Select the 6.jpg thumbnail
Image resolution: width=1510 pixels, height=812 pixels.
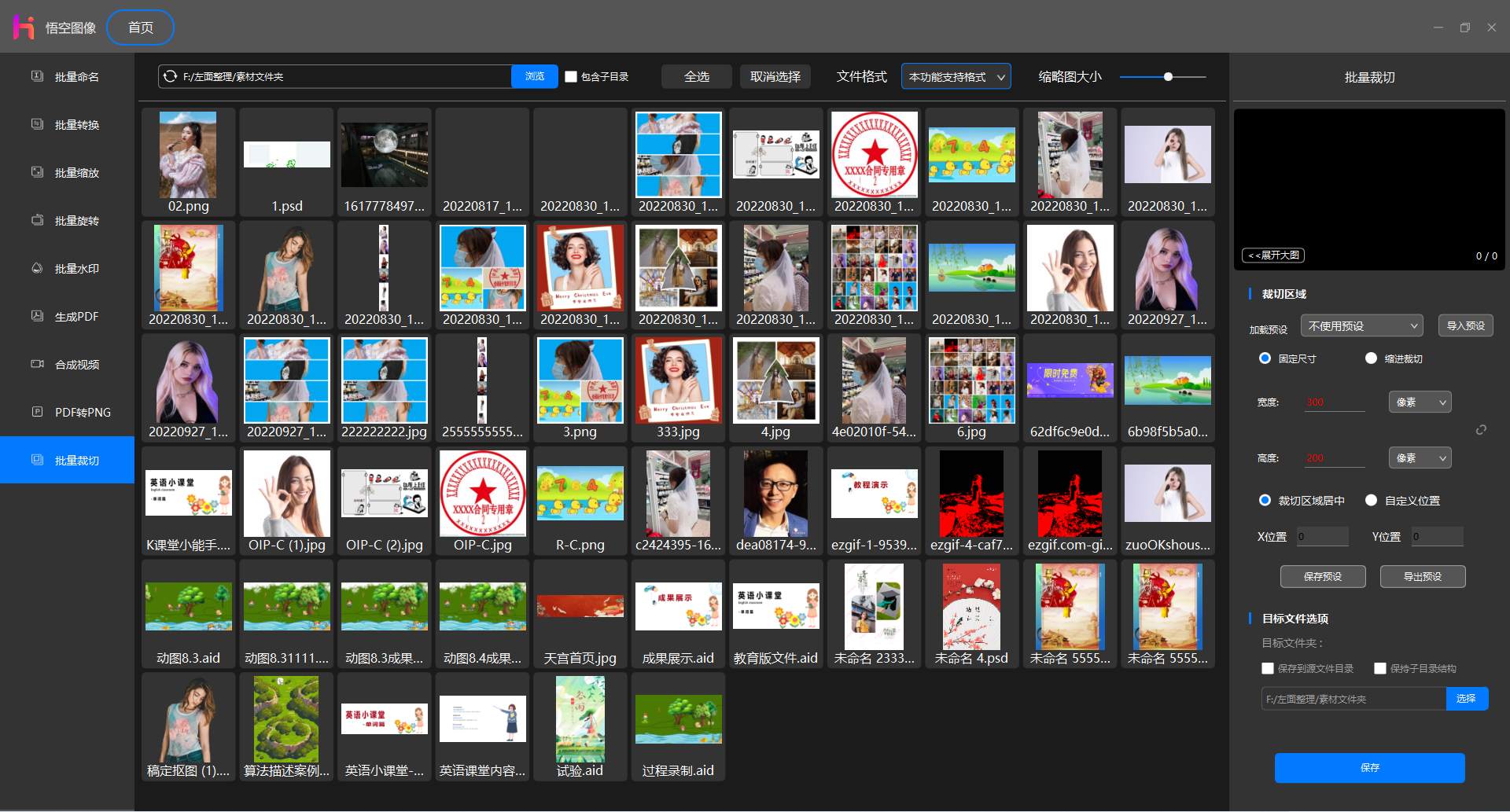[971, 388]
